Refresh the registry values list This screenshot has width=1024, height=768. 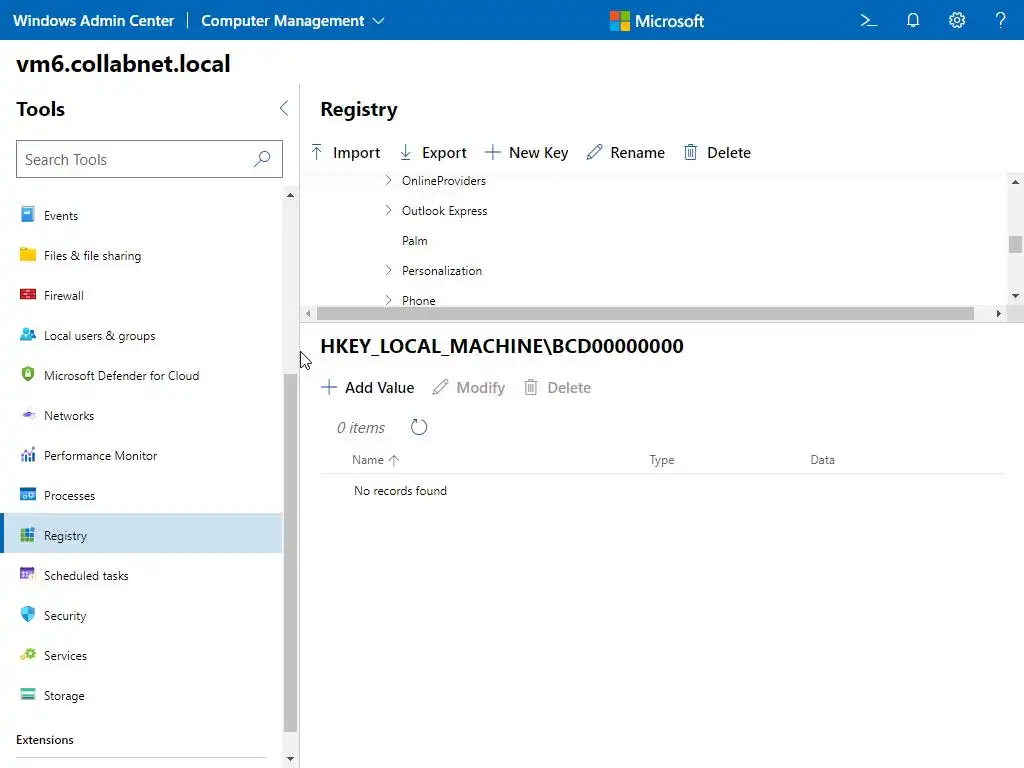click(x=419, y=427)
